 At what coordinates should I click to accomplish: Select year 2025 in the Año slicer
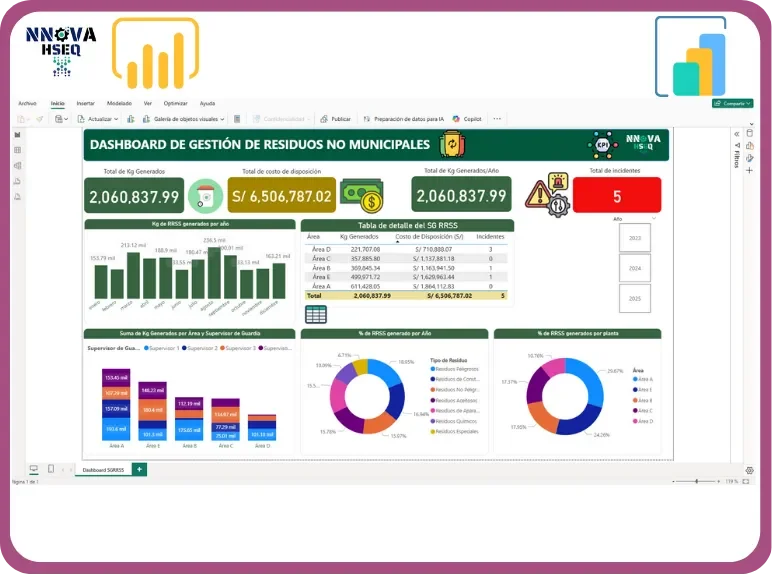tap(634, 298)
